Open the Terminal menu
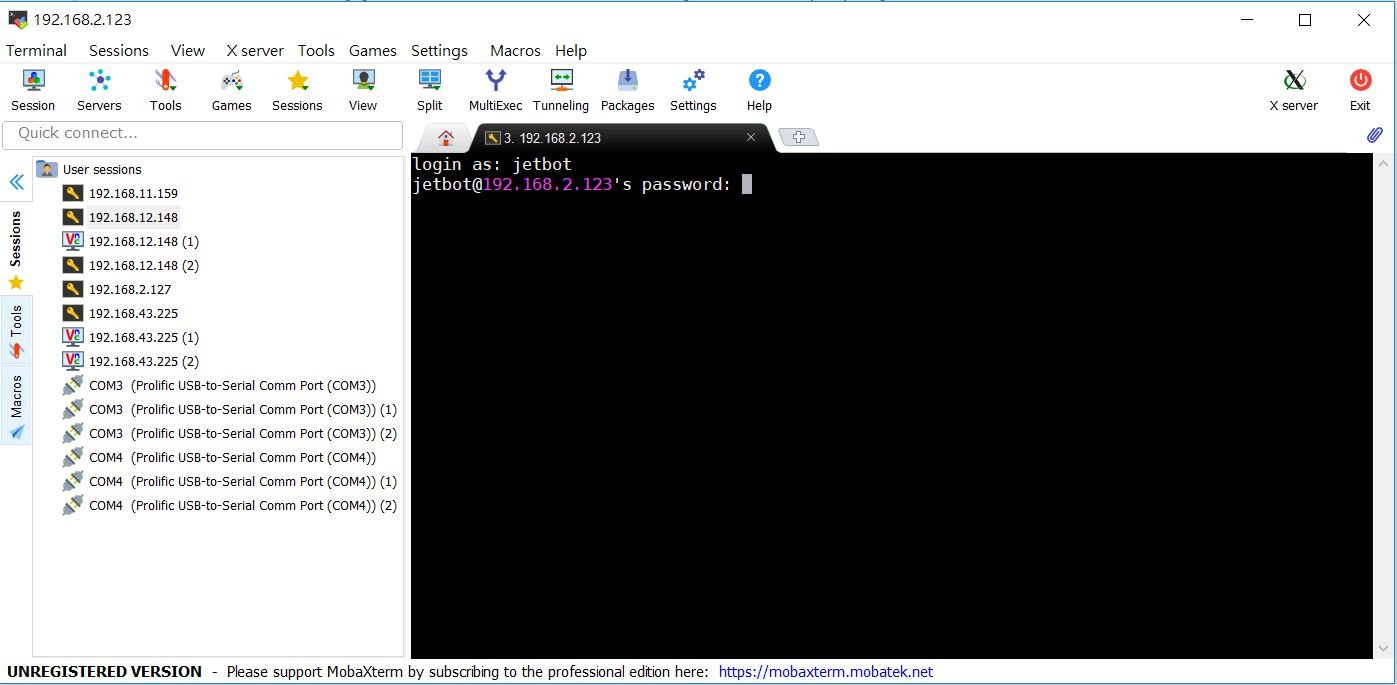 (37, 51)
